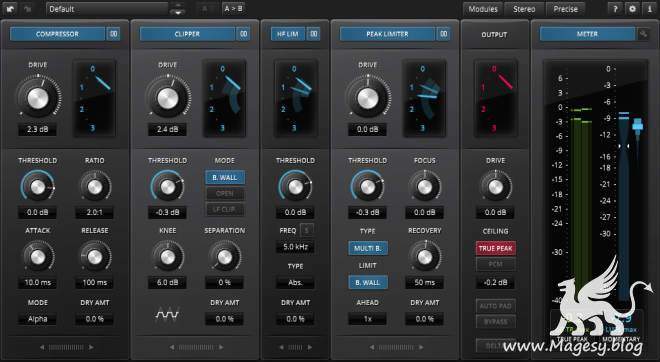This screenshot has height=362, width=660.
Task: Select B. WALL clipper mode
Action: (x=225, y=178)
